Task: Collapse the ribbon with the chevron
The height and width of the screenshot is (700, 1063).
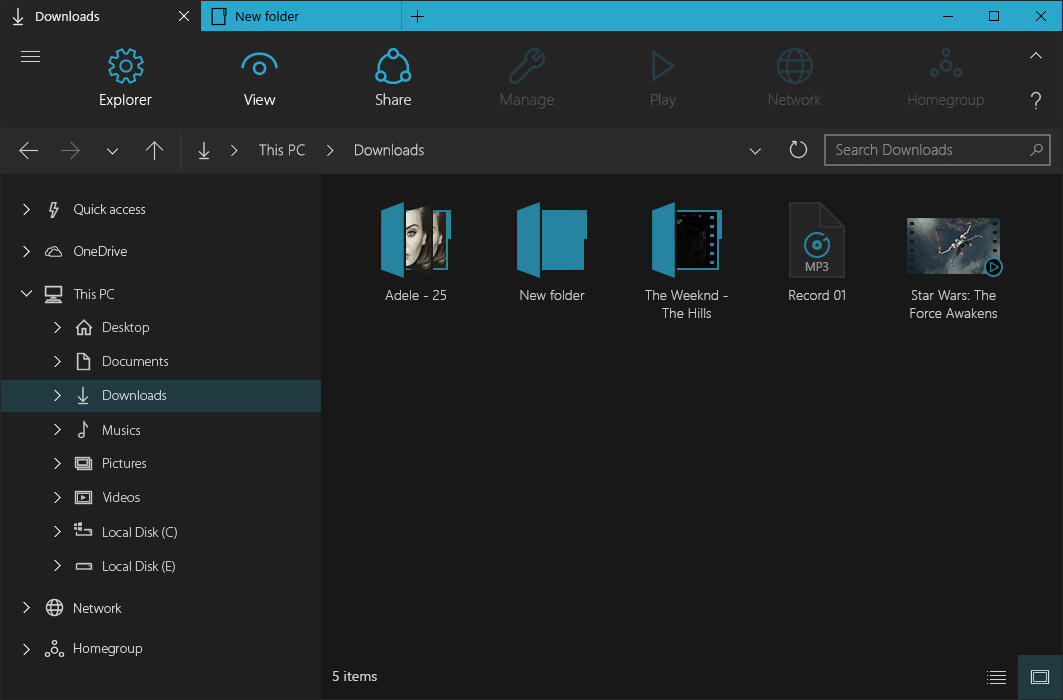Action: [1036, 55]
